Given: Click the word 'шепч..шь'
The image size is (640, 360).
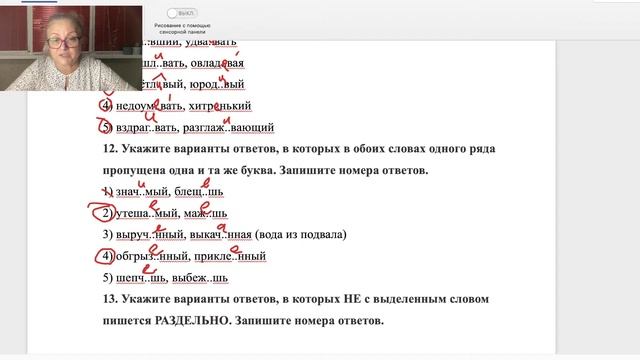Looking at the screenshot, I should [x=141, y=278].
